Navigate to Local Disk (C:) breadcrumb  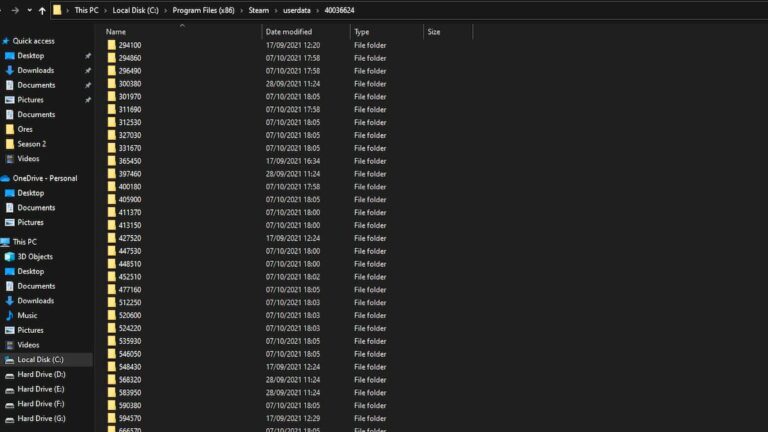coord(136,10)
